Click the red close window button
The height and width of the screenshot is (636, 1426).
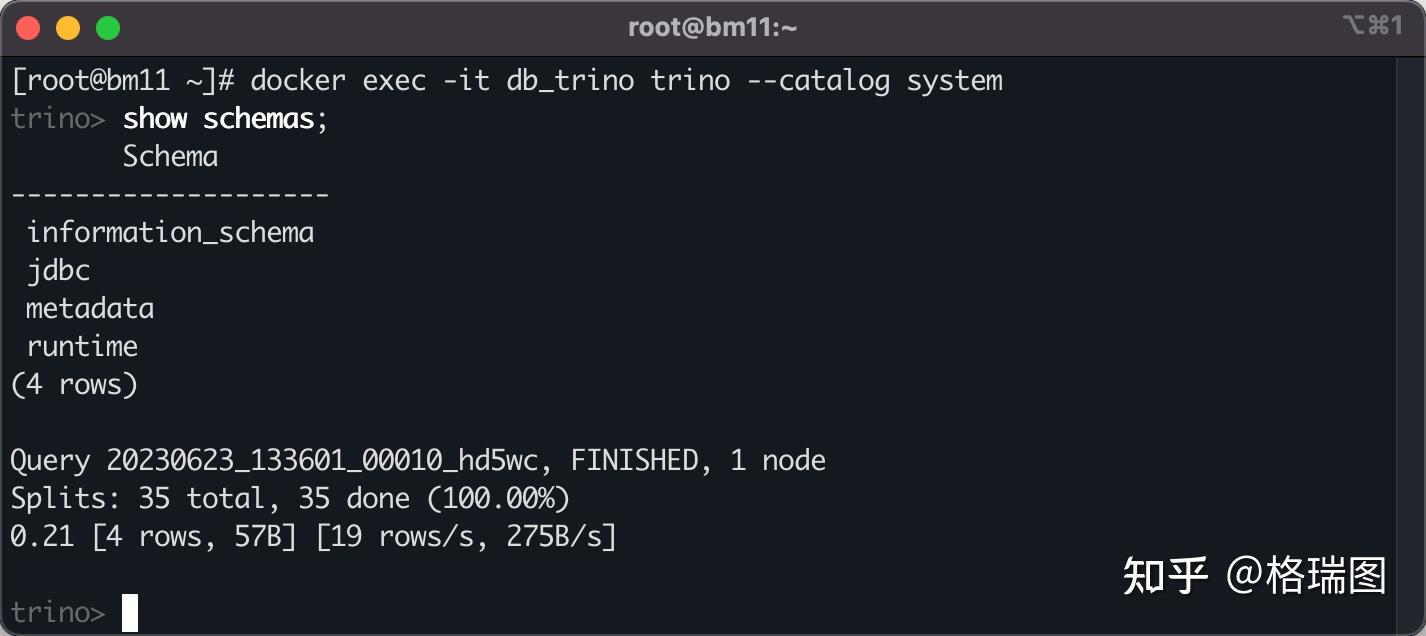coord(28,28)
